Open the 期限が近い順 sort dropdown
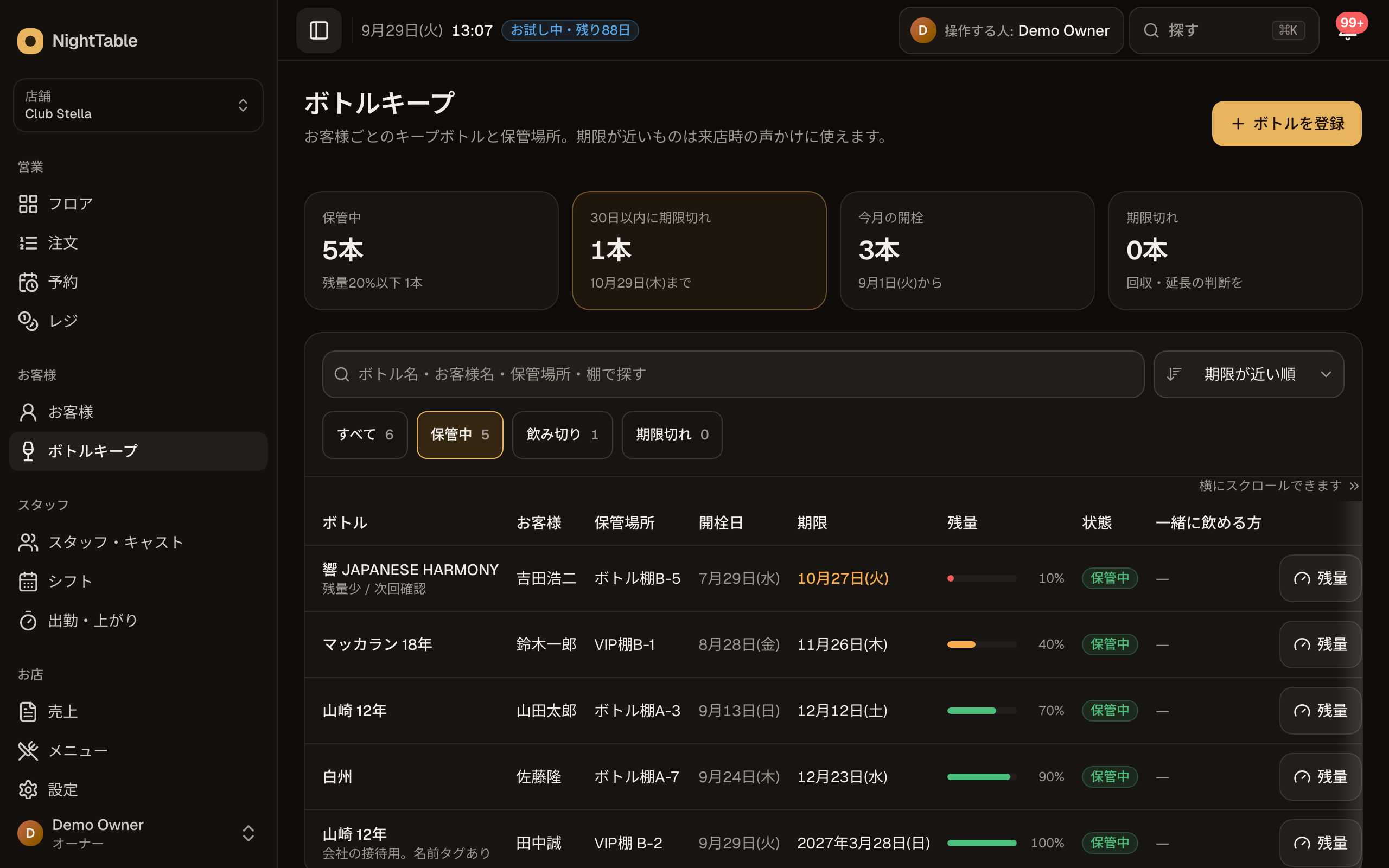Screen dimensions: 1389x868 click(x=1248, y=374)
